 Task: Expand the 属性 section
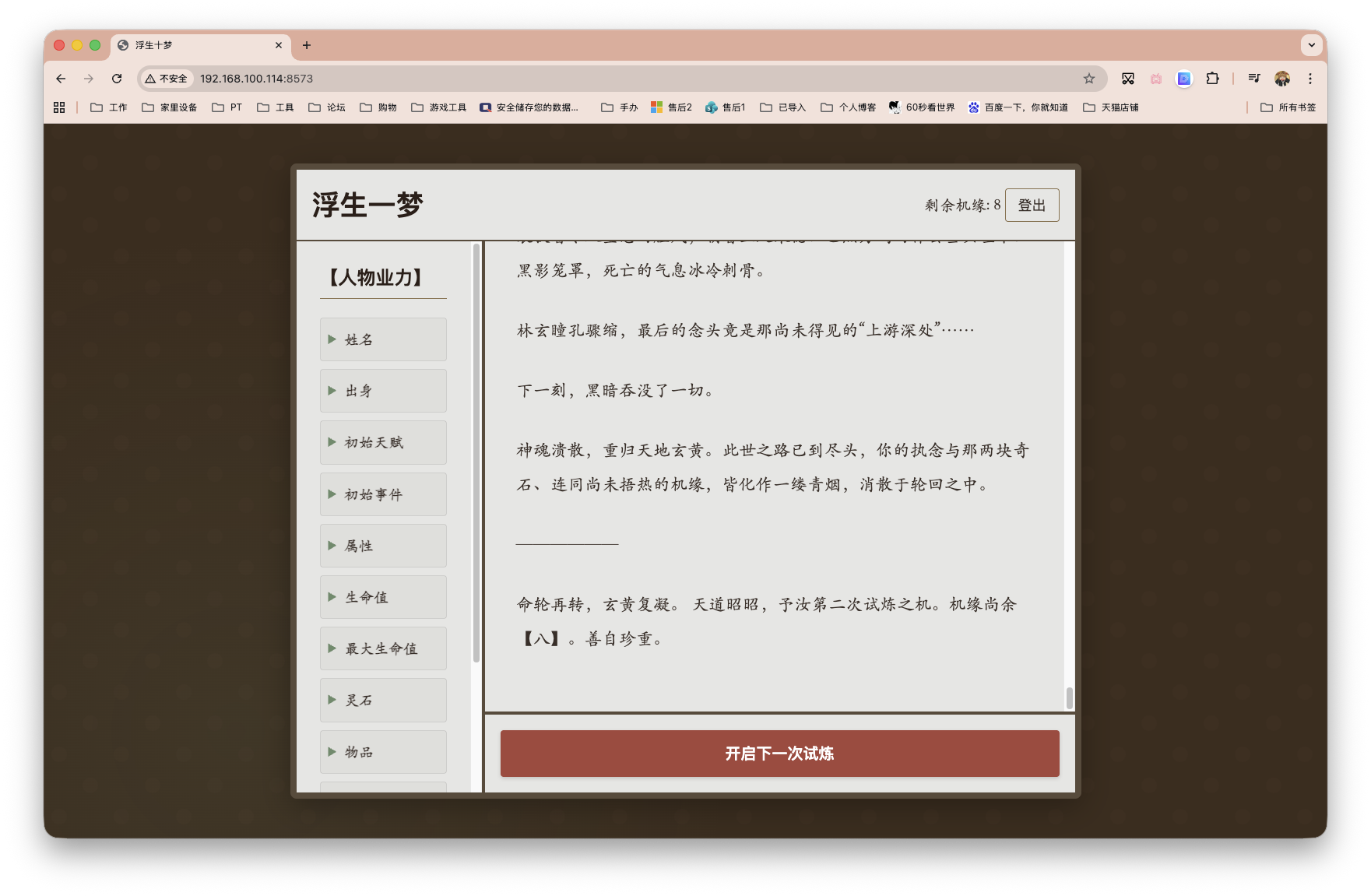(x=382, y=546)
